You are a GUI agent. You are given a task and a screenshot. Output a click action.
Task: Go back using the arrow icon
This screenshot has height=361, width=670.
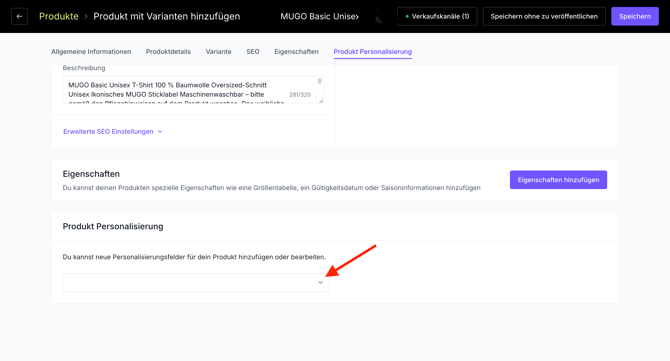pyautogui.click(x=19, y=16)
